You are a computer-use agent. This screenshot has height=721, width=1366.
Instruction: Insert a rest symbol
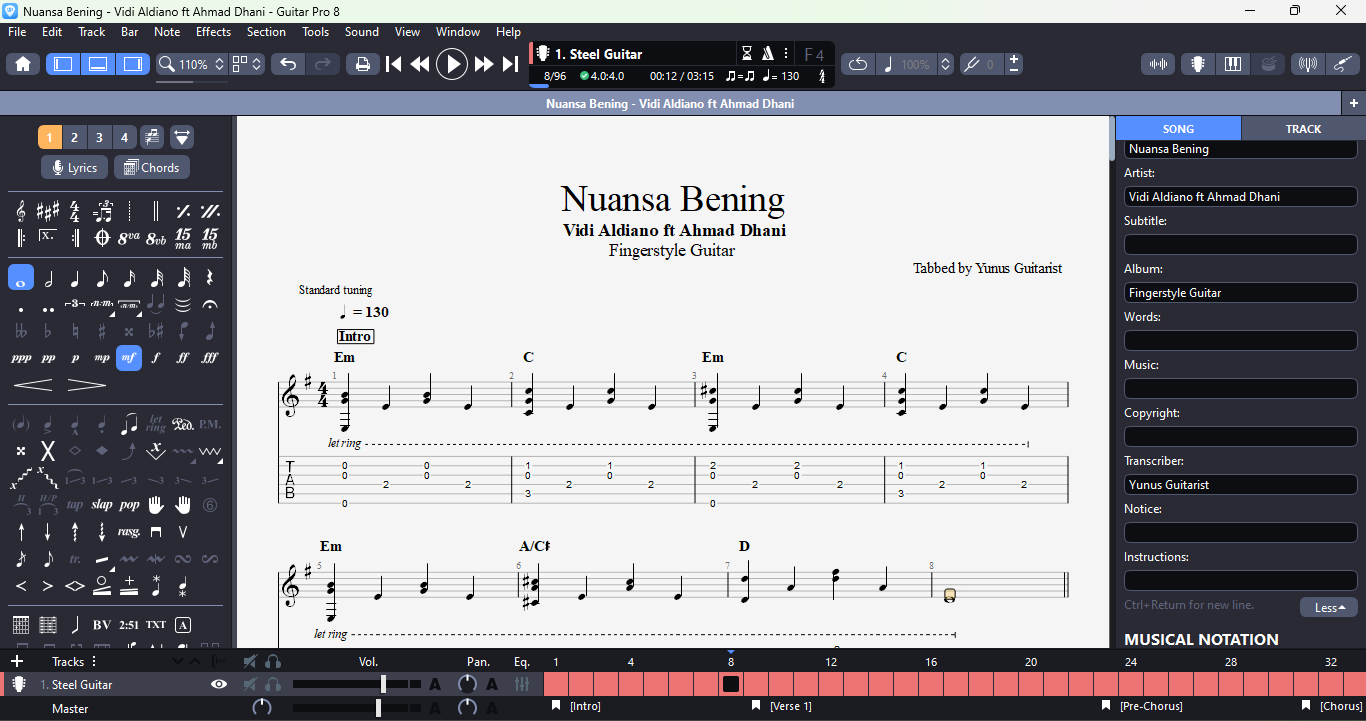pos(210,278)
